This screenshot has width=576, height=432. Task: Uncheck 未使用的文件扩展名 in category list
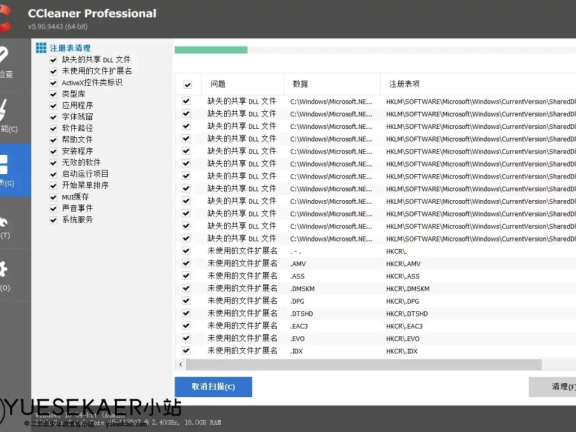coord(53,71)
